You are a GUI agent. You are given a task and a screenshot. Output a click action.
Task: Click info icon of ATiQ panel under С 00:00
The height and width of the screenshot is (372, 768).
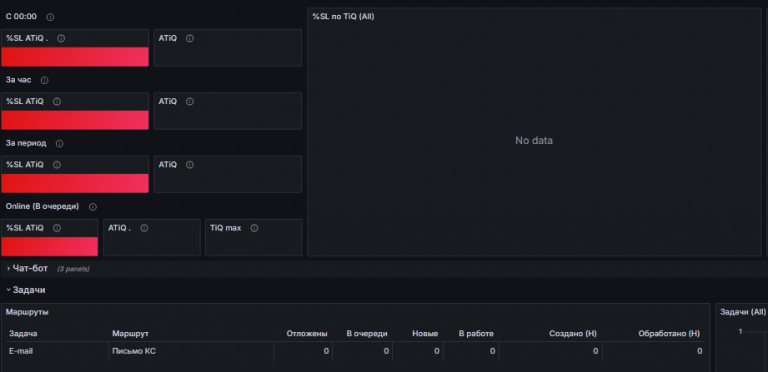point(190,39)
